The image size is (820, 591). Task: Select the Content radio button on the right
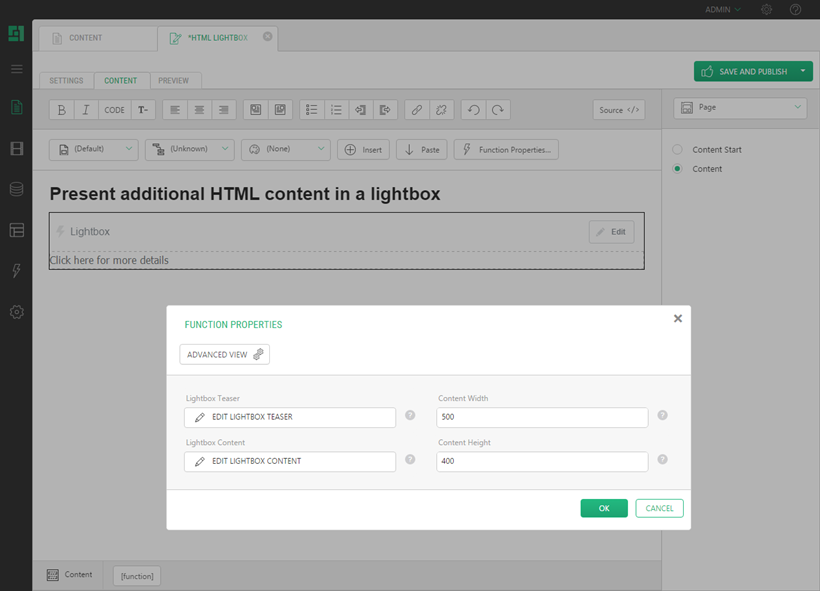[x=678, y=168]
